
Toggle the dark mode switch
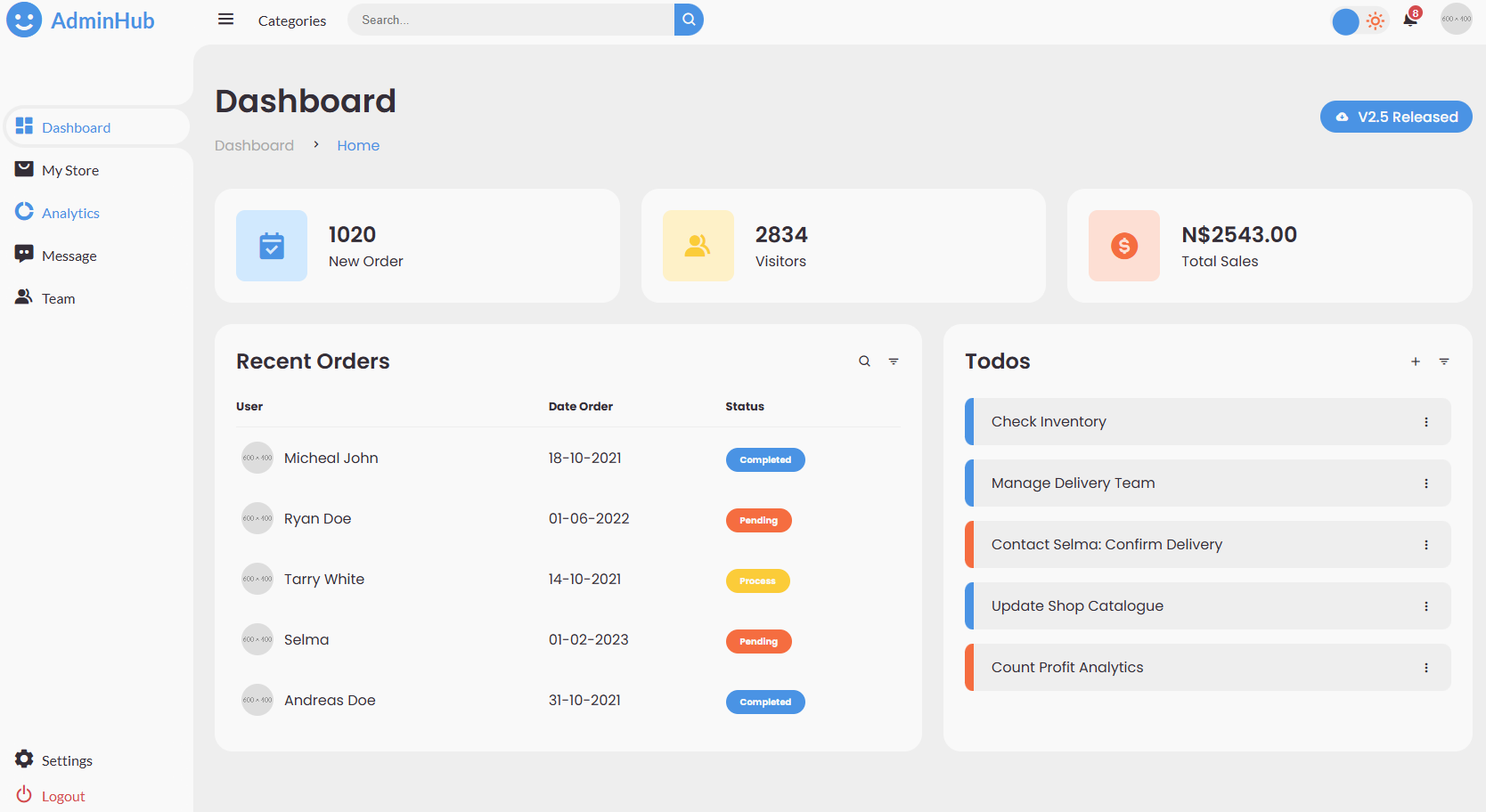click(1359, 20)
